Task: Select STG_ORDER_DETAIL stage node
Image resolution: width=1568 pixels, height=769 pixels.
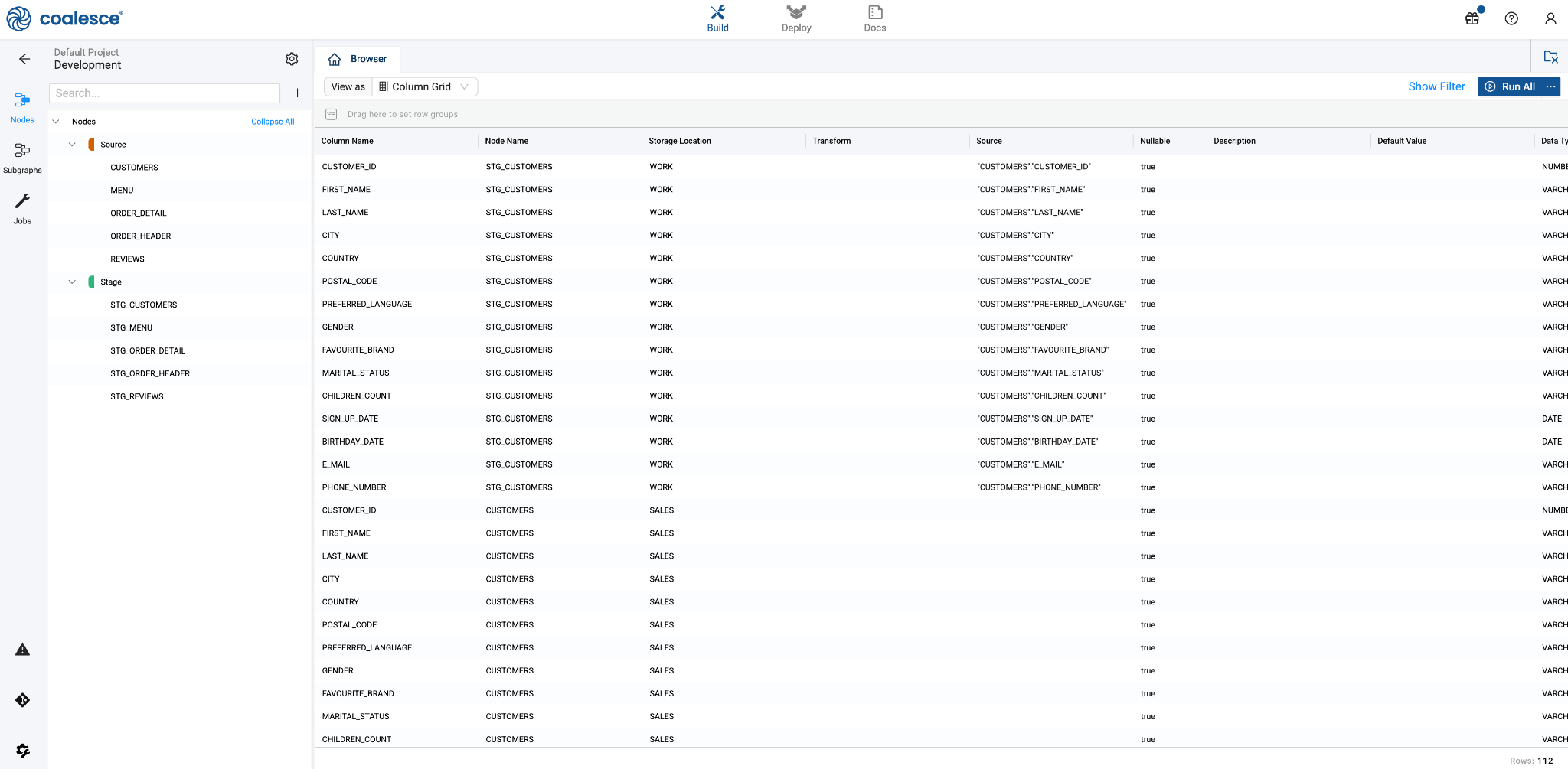Action: (148, 351)
